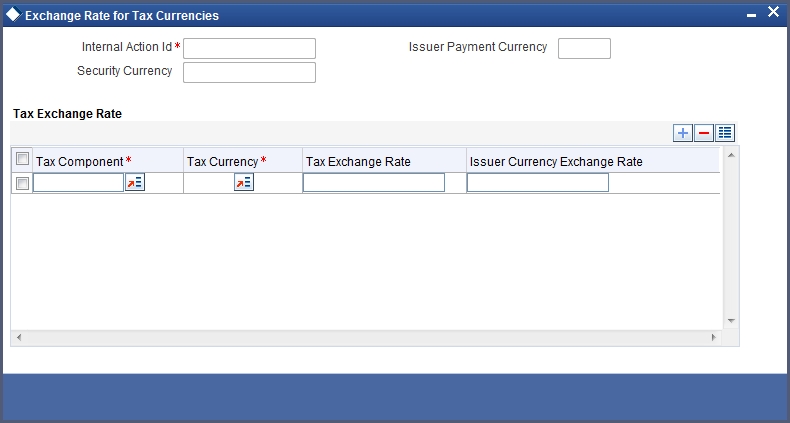The width and height of the screenshot is (790, 423).
Task: Click the Tax Exchange Rate section title
Action: (x=68, y=114)
